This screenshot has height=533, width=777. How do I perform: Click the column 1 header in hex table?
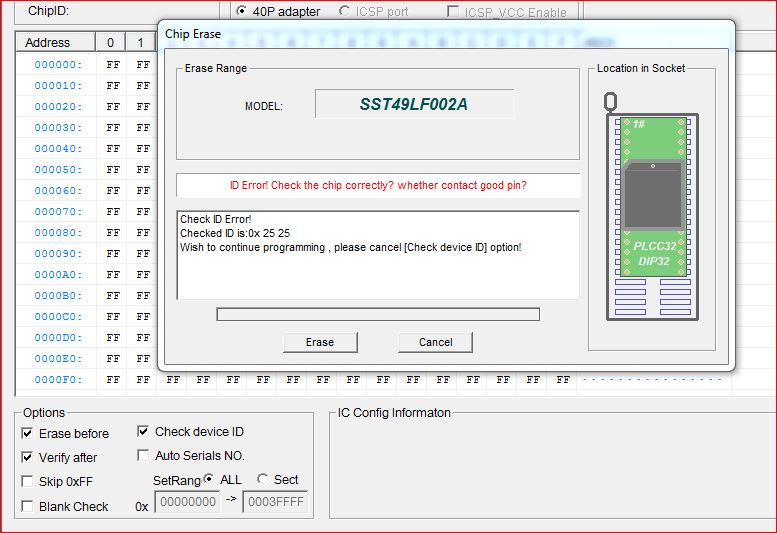[141, 43]
